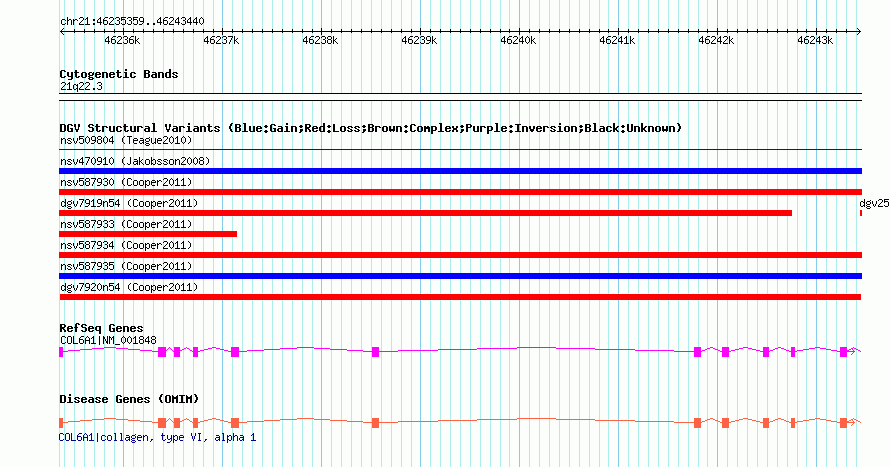Click the 46238k ruler tick label
Image resolution: width=890 pixels, height=467 pixels.
click(x=320, y=41)
